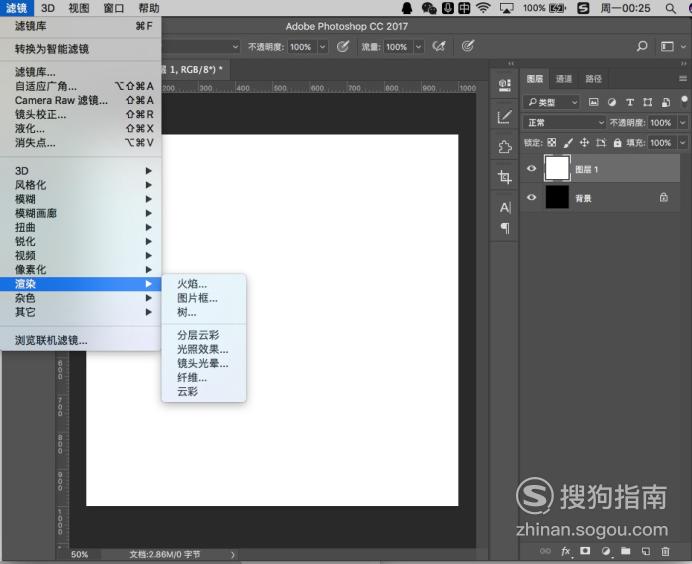Open the 视图 menu in menu bar

(x=79, y=8)
